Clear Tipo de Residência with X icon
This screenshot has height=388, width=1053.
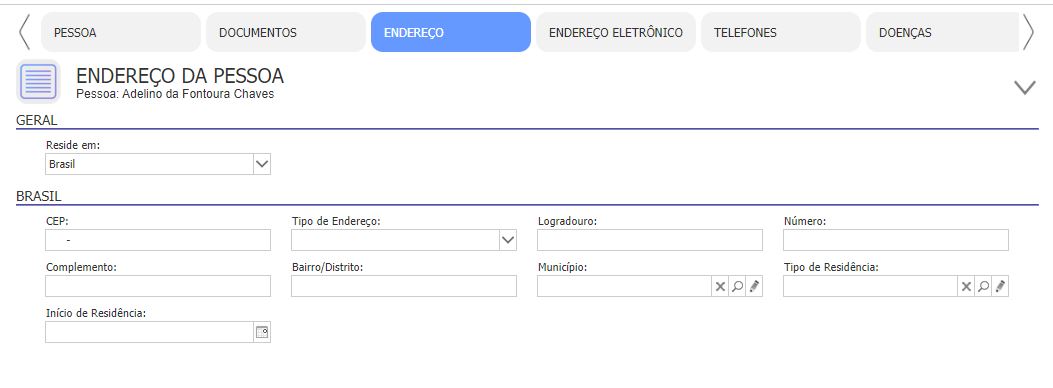[x=966, y=287]
